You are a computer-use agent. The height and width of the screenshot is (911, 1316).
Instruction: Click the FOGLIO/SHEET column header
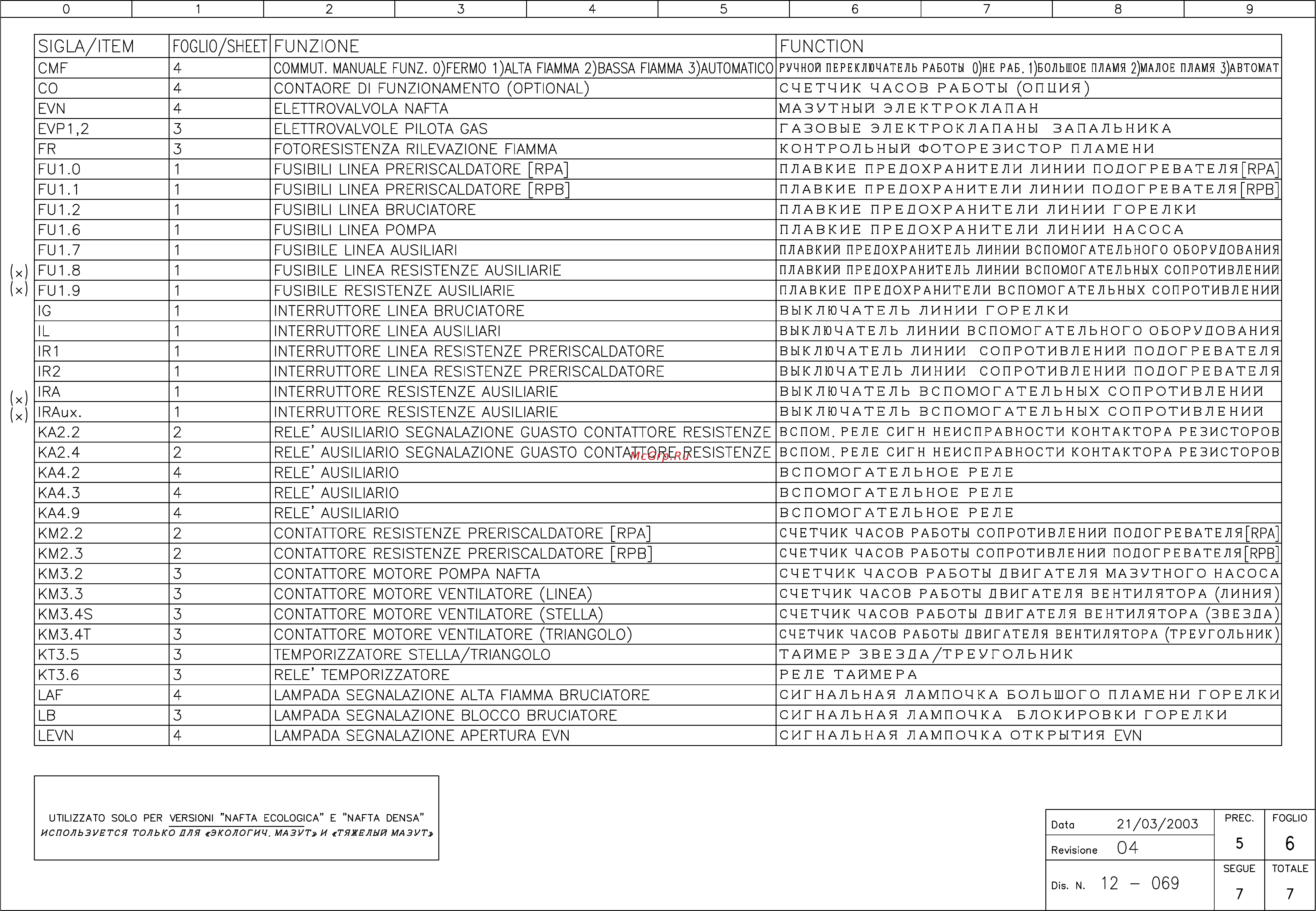(x=220, y=46)
